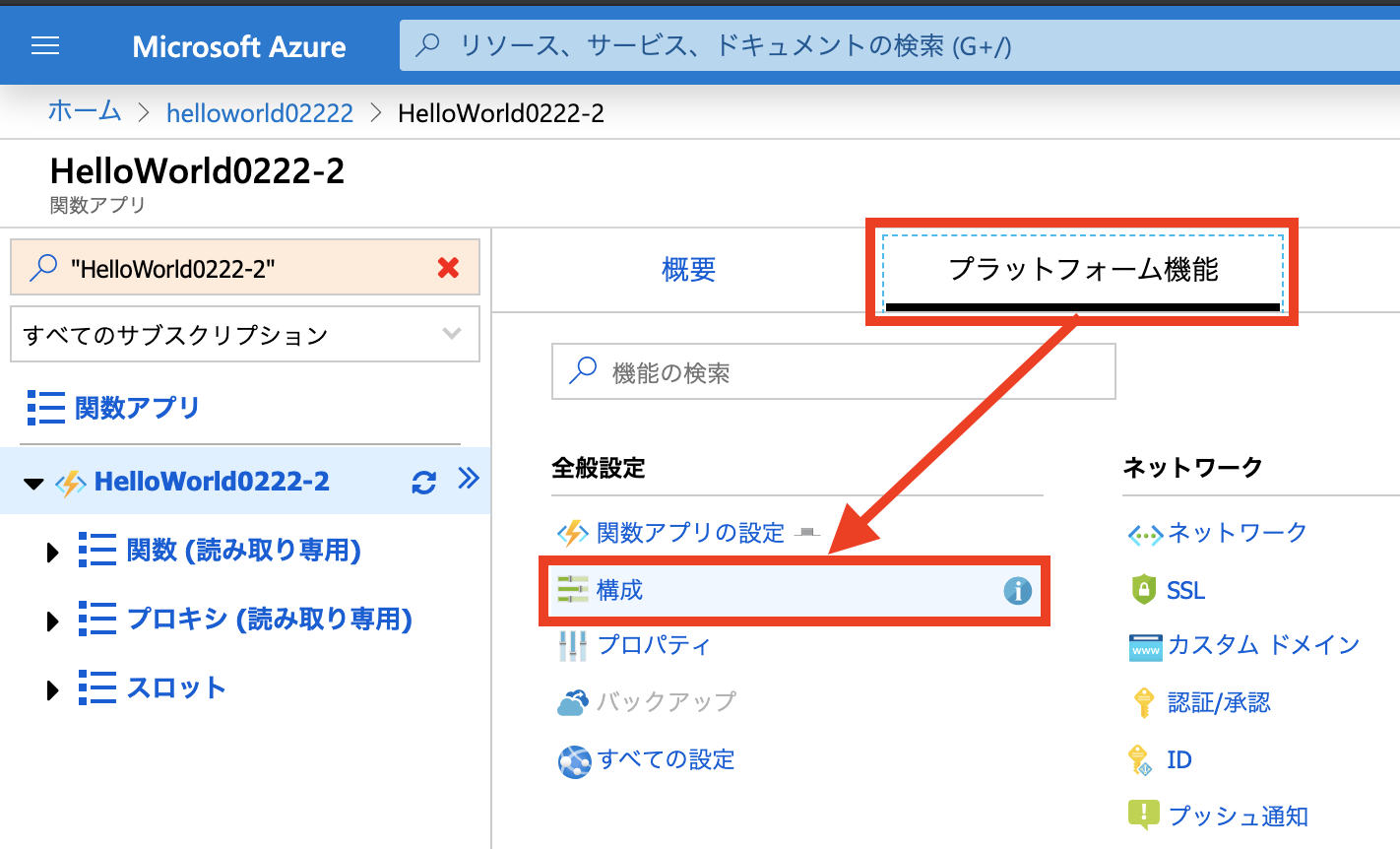Clear the filter with red X icon
The width and height of the screenshot is (1400, 849).
pyautogui.click(x=448, y=268)
